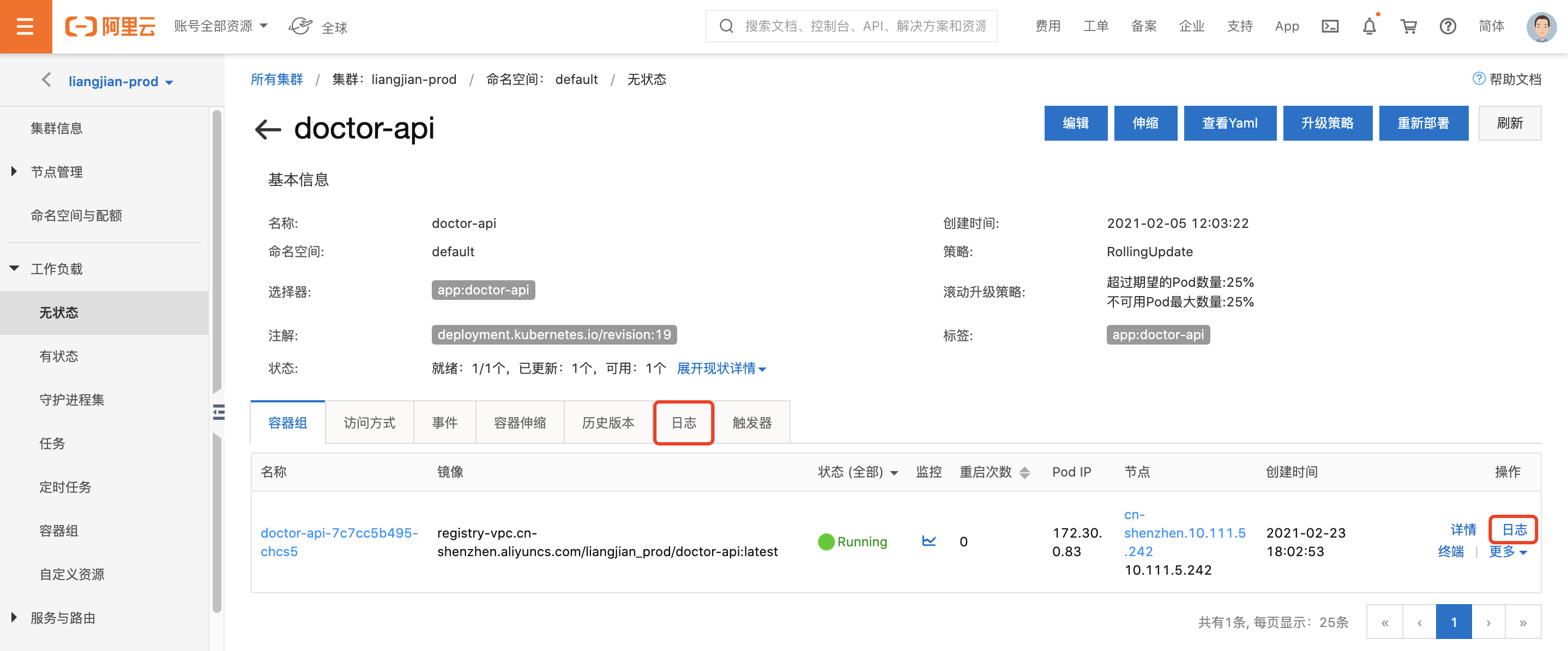The width and height of the screenshot is (1568, 651).
Task: Open the hamburger main menu
Action: click(x=25, y=26)
